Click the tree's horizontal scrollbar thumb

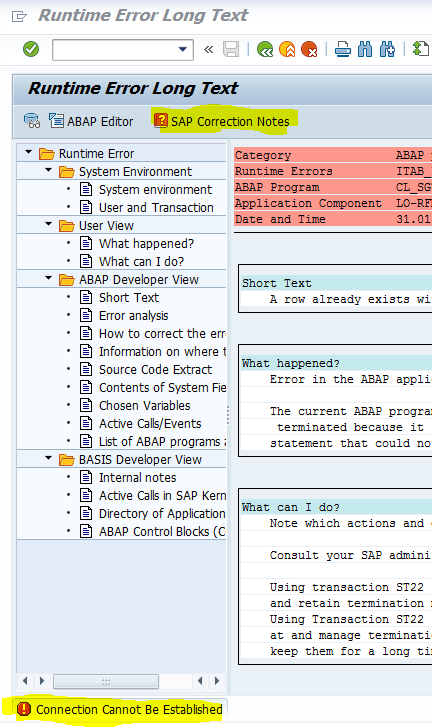tap(106, 682)
